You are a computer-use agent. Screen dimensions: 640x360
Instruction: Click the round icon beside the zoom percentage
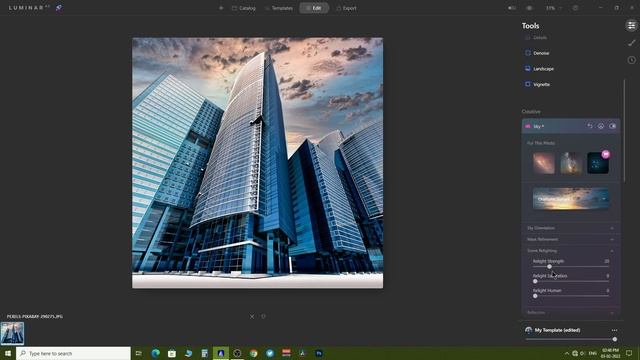coord(575,8)
